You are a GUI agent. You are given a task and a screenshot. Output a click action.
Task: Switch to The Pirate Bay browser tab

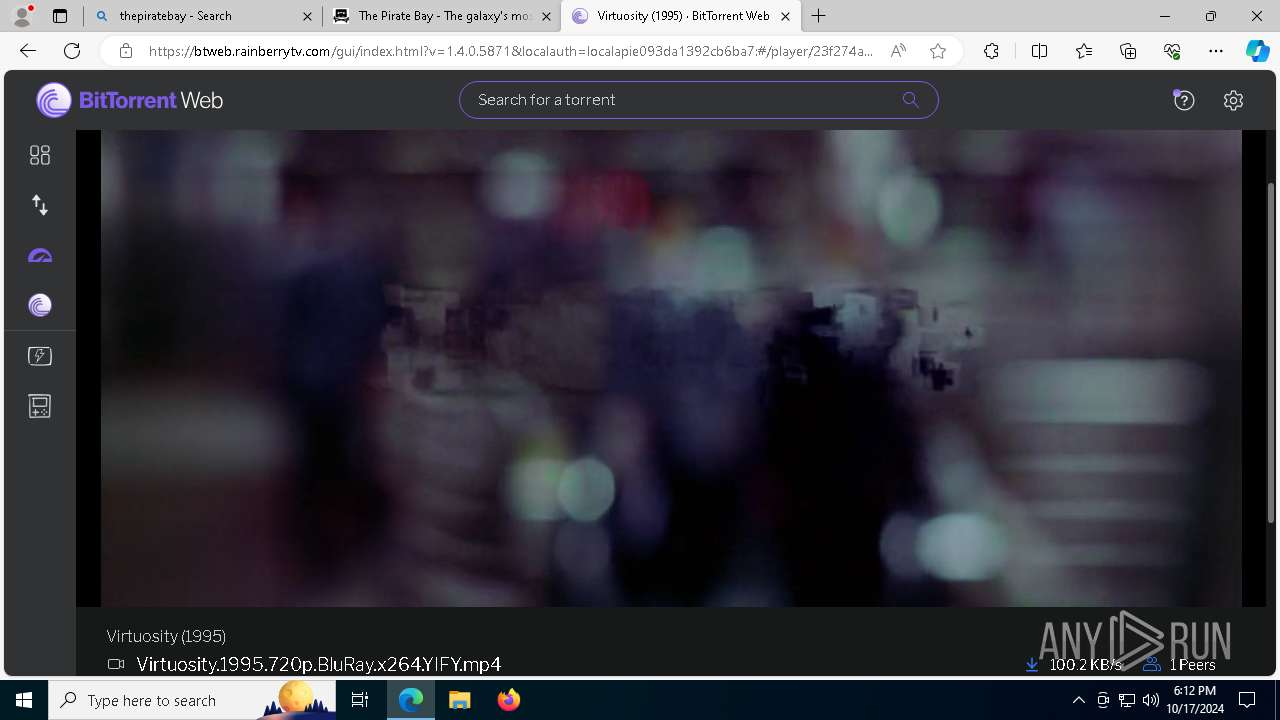click(442, 16)
